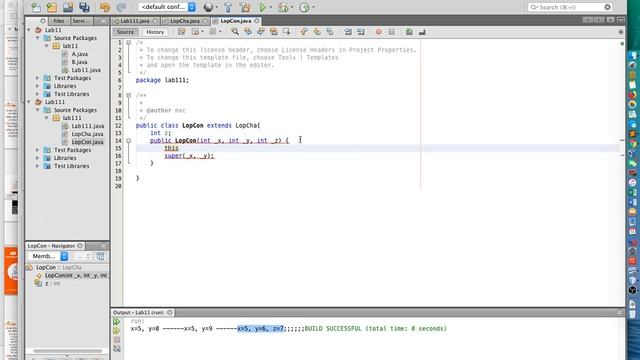Select LopCon.java in project tree
This screenshot has width=640, height=360.
[87, 142]
